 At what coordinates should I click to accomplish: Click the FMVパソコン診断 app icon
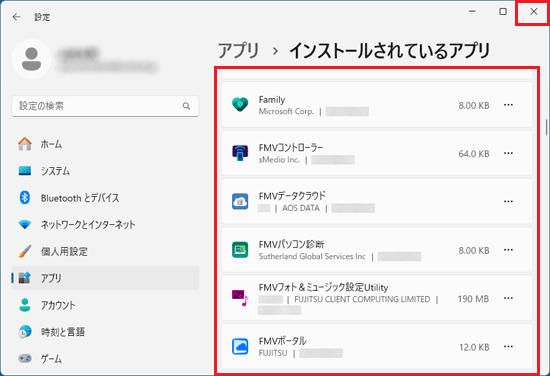tap(240, 250)
